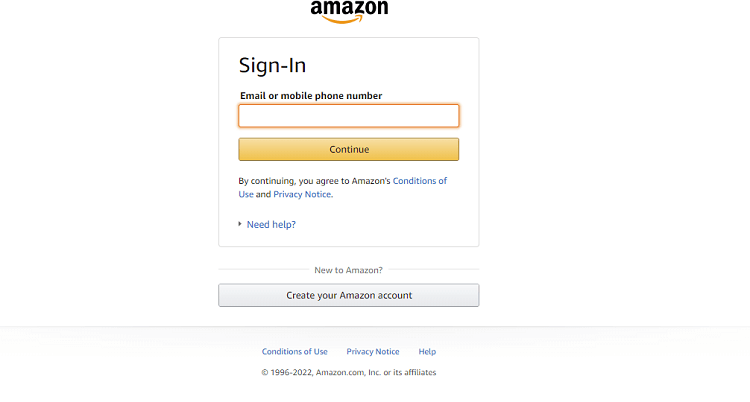Click the Sign-In heading
The image size is (750, 402).
[272, 66]
